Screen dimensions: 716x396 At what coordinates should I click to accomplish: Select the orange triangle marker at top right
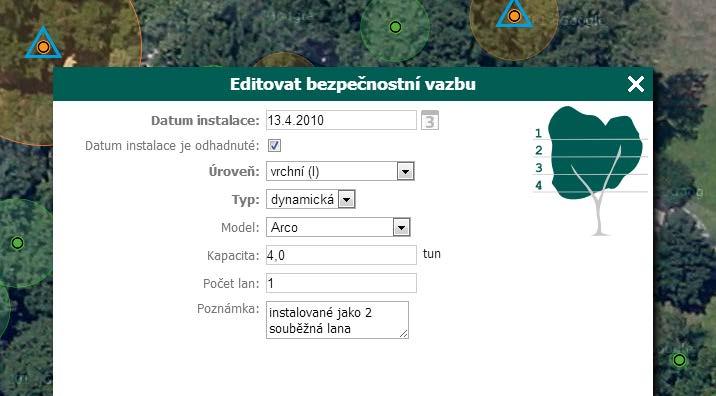point(514,14)
